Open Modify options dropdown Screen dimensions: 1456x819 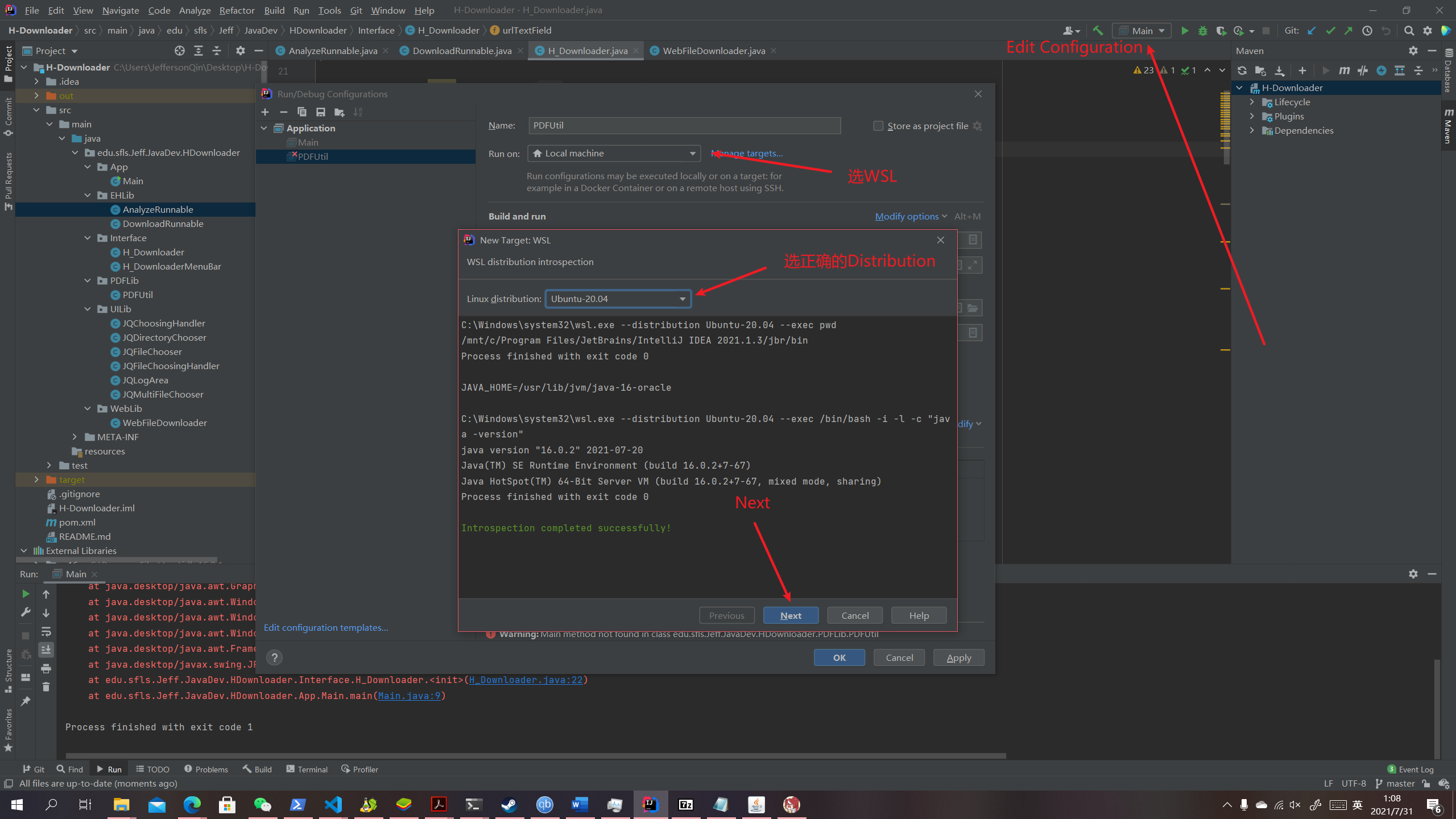(x=911, y=216)
